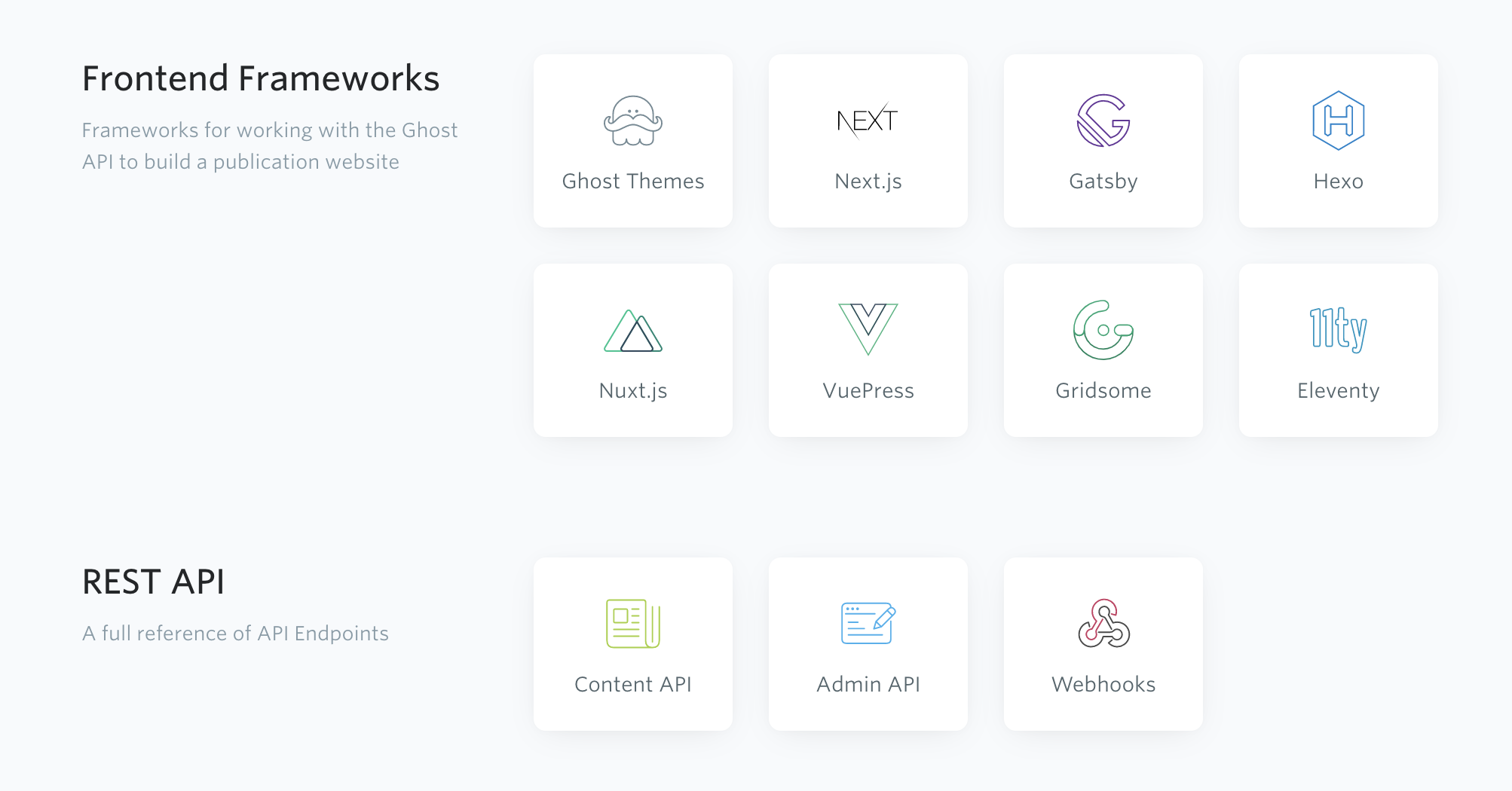This screenshot has height=791, width=1512.
Task: Open the Hexo label link
Action: click(1338, 182)
